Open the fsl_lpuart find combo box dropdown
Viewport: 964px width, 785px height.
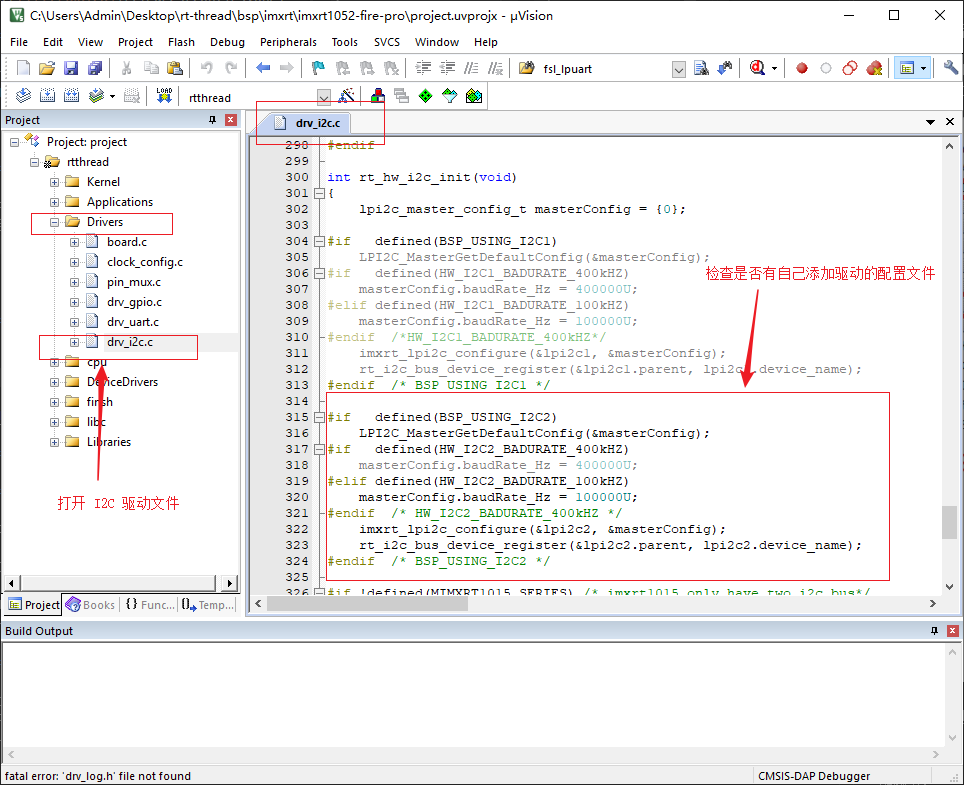678,69
